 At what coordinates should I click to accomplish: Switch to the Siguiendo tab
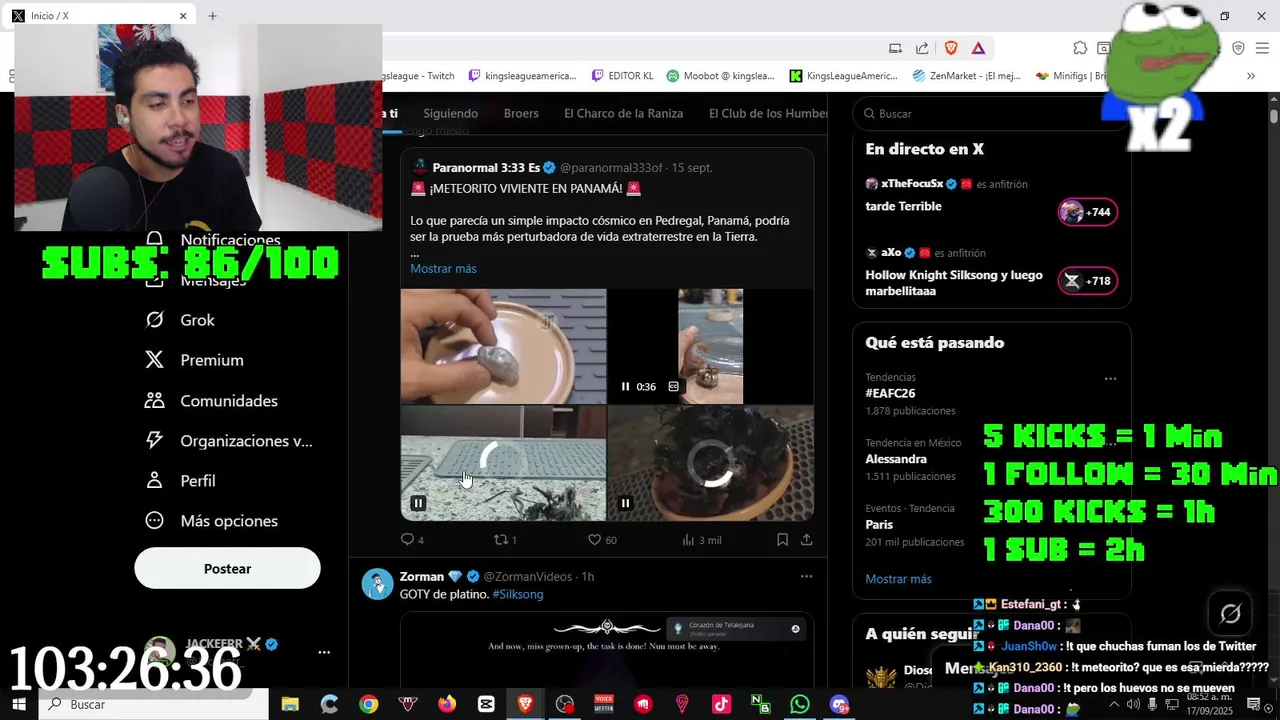450,113
